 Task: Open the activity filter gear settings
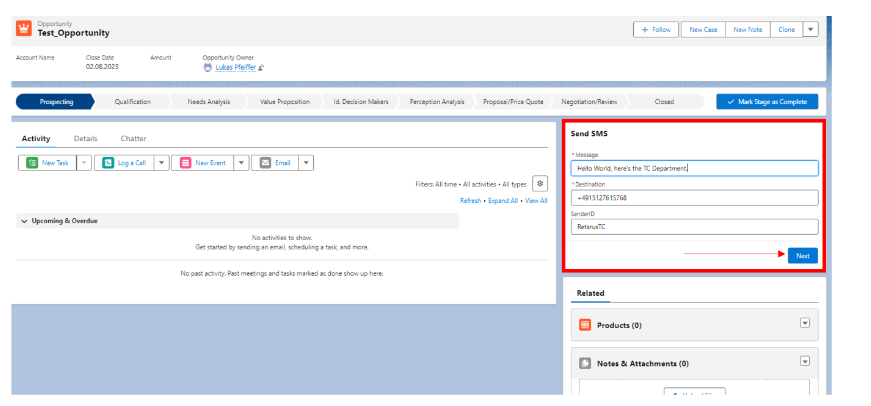tap(540, 183)
